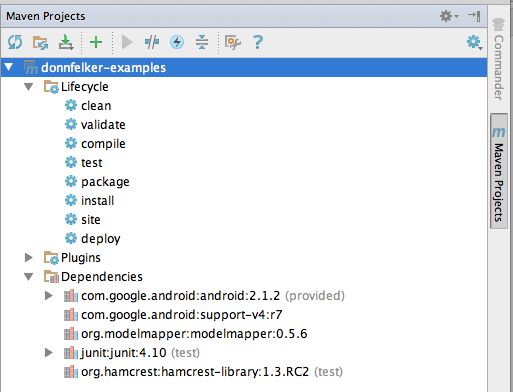Click the Reimport All Maven Projects icon
This screenshot has height=392, width=513.
(x=15, y=43)
